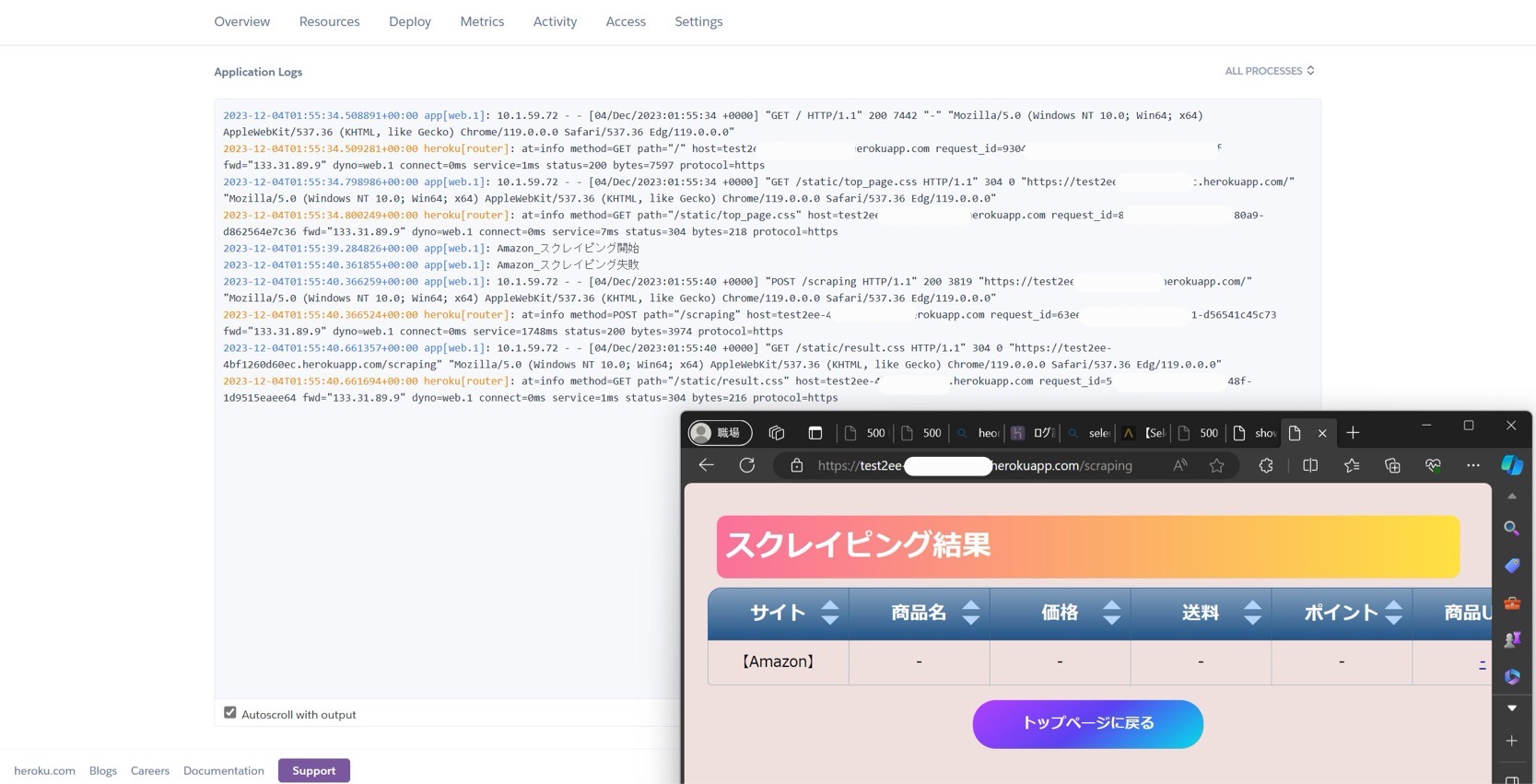Click the Read aloud icon
1536x784 pixels.
[1180, 465]
